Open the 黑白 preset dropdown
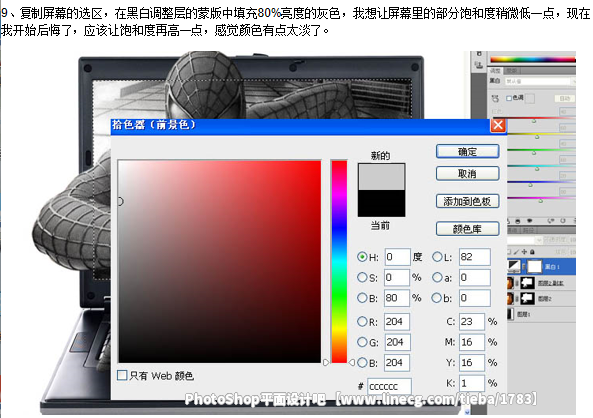 (x=540, y=81)
